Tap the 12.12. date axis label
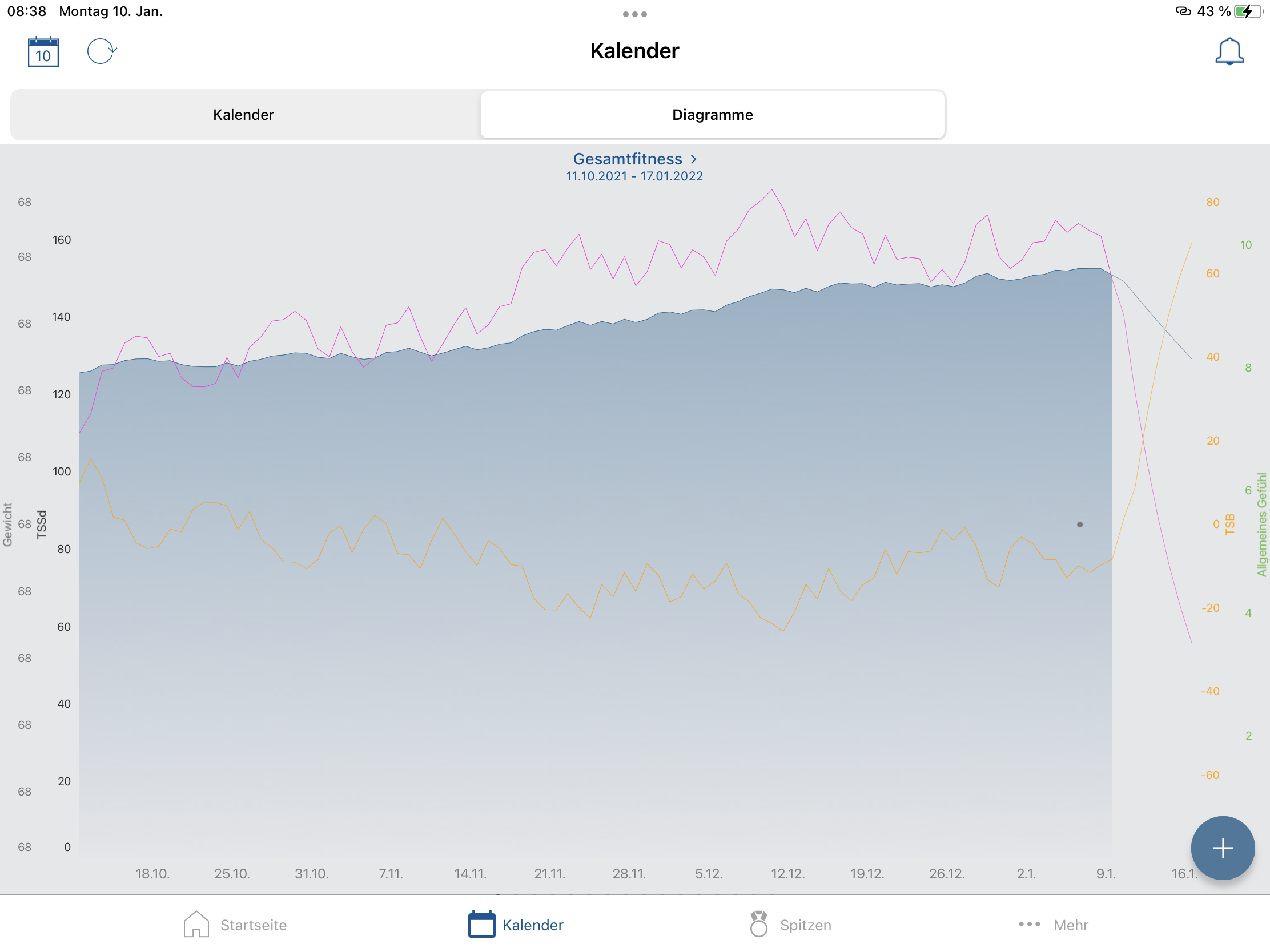The height and width of the screenshot is (952, 1270). pyautogui.click(x=787, y=873)
